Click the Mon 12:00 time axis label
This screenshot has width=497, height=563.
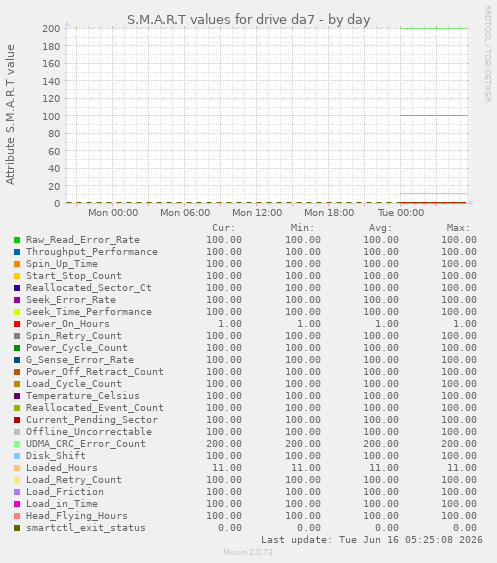coord(257,213)
